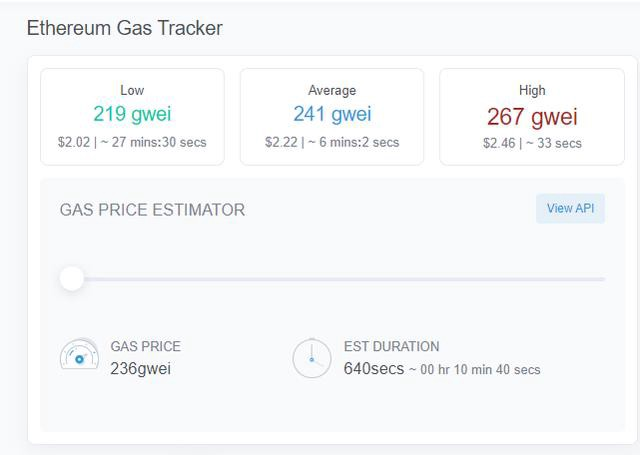Click the speedometer gauge icon

click(x=79, y=357)
